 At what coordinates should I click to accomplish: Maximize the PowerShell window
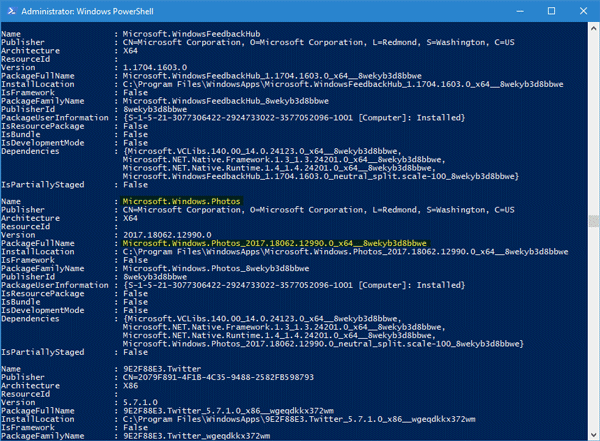[x=551, y=11]
